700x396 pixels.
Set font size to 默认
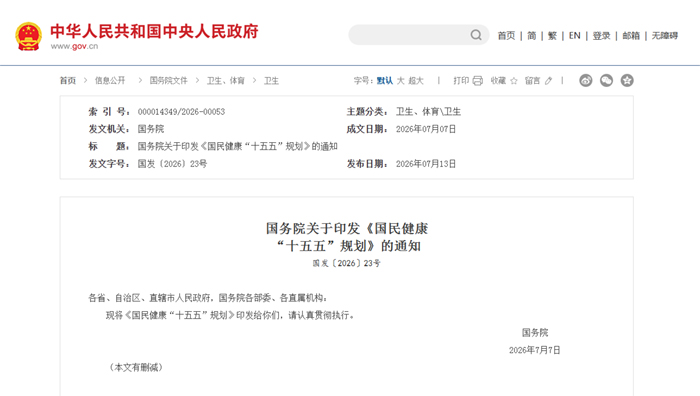coord(384,81)
